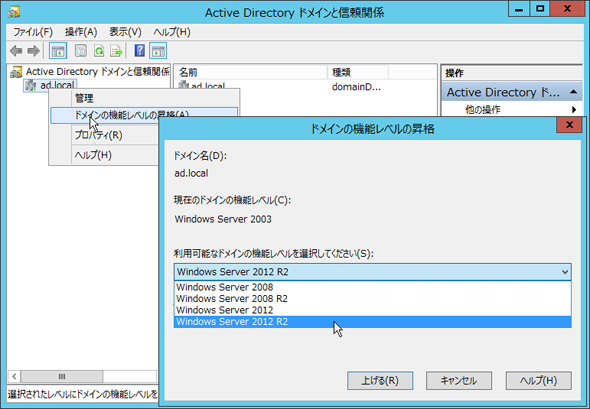Select Windows Server 2012 from the list
The image size is (590, 409).
pyautogui.click(x=373, y=310)
